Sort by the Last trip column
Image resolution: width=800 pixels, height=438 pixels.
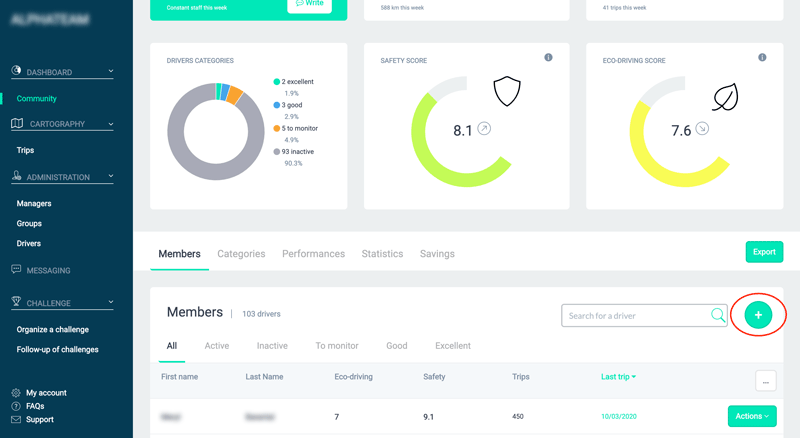(618, 377)
